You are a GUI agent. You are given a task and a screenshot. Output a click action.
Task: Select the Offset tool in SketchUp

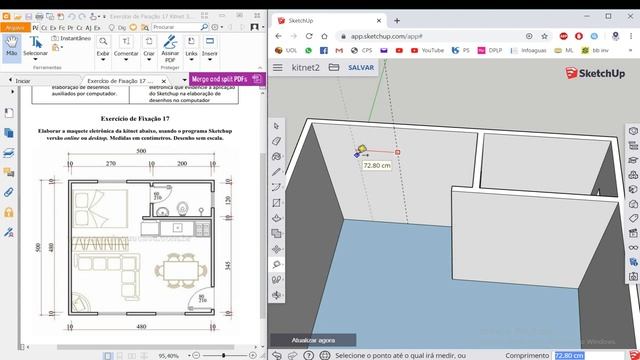pos(276,233)
